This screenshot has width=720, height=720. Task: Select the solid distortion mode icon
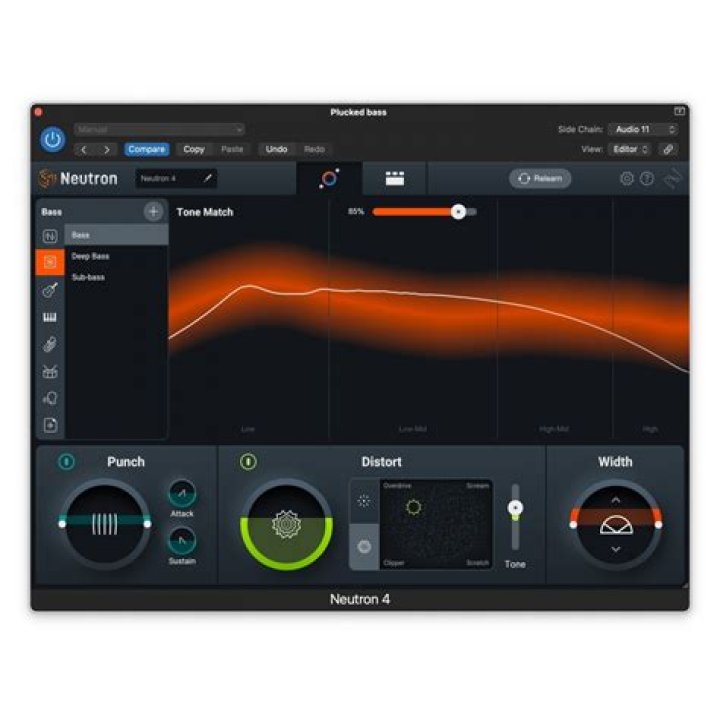click(364, 546)
